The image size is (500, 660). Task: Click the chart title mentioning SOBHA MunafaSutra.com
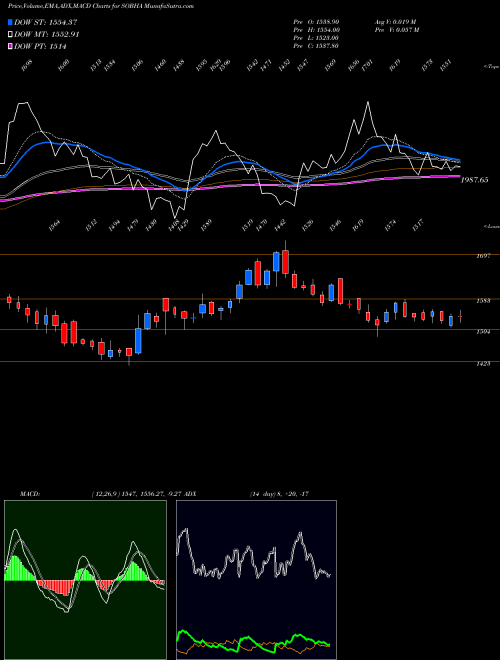(x=101, y=7)
